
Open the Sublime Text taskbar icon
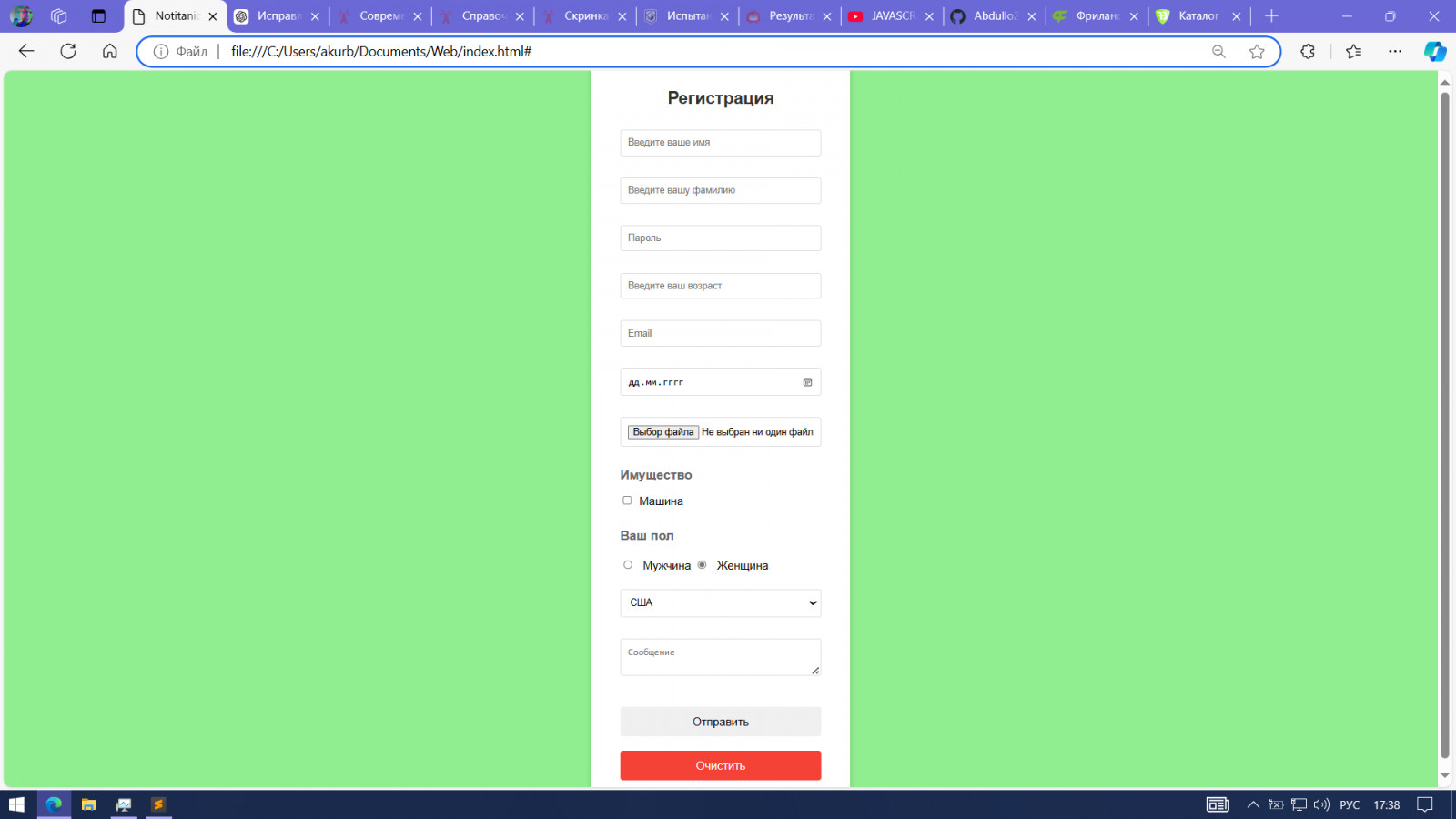pyautogui.click(x=158, y=804)
